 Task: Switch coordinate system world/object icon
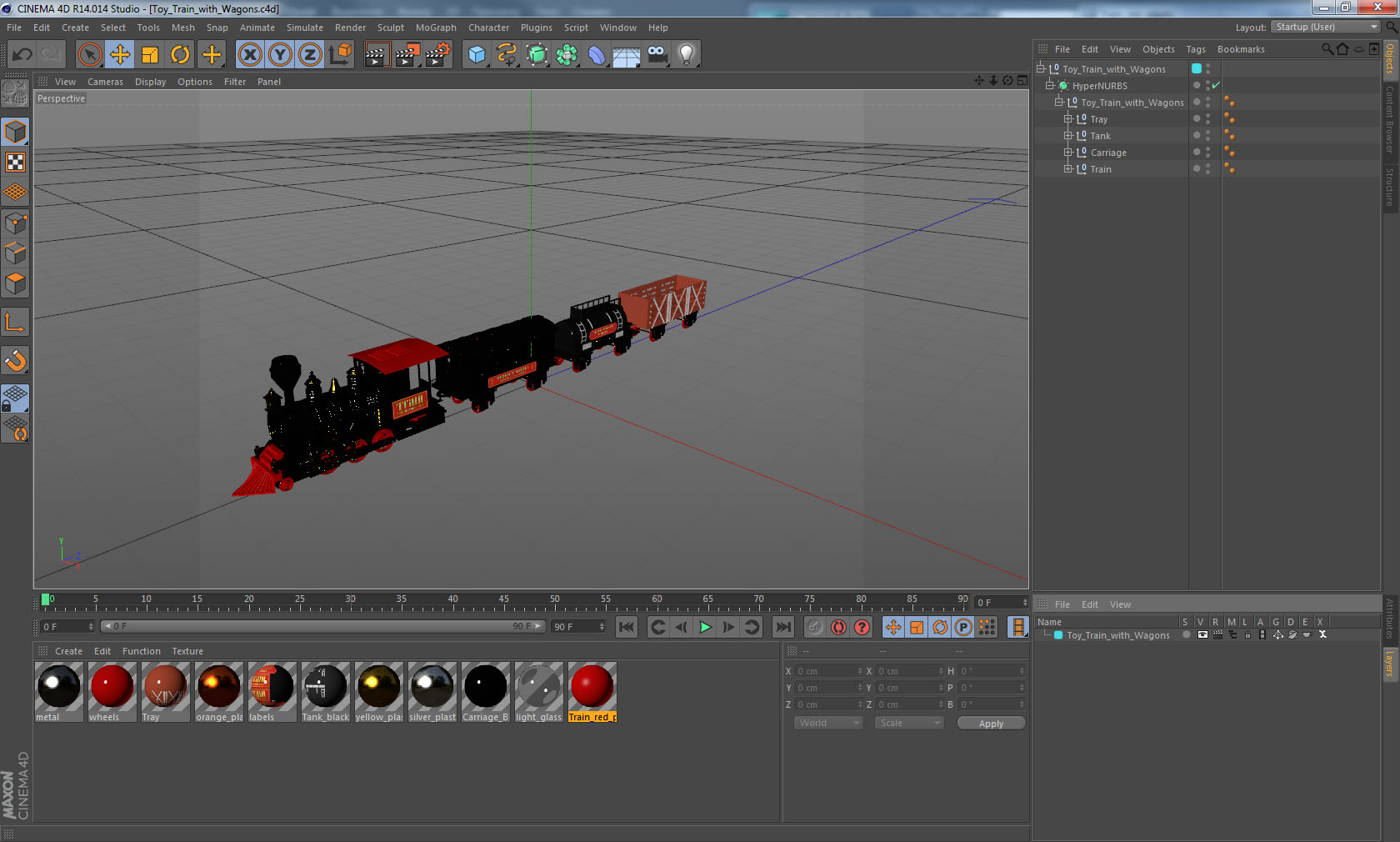coord(340,55)
